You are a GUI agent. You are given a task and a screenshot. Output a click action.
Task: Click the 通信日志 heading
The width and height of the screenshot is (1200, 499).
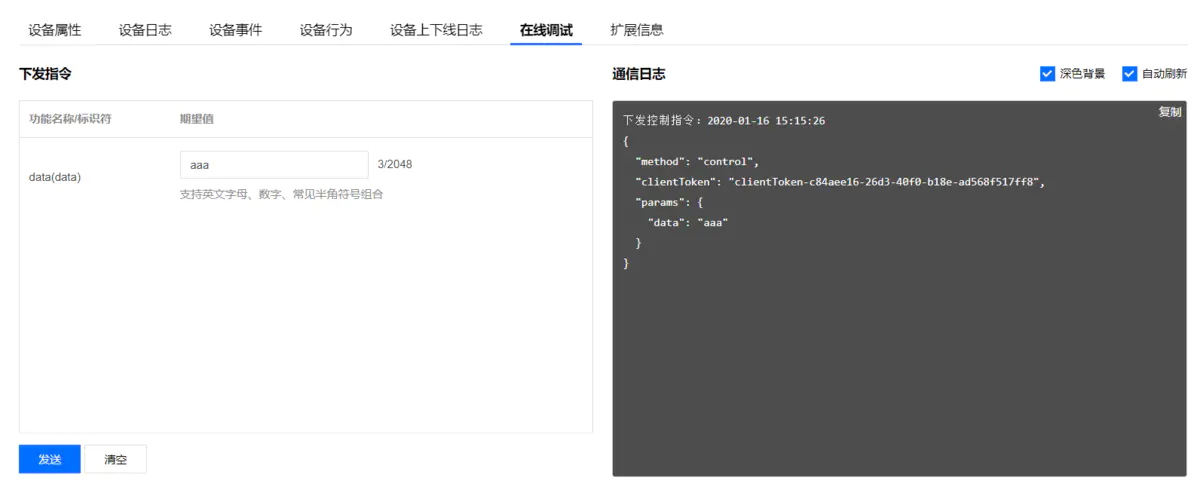639,74
